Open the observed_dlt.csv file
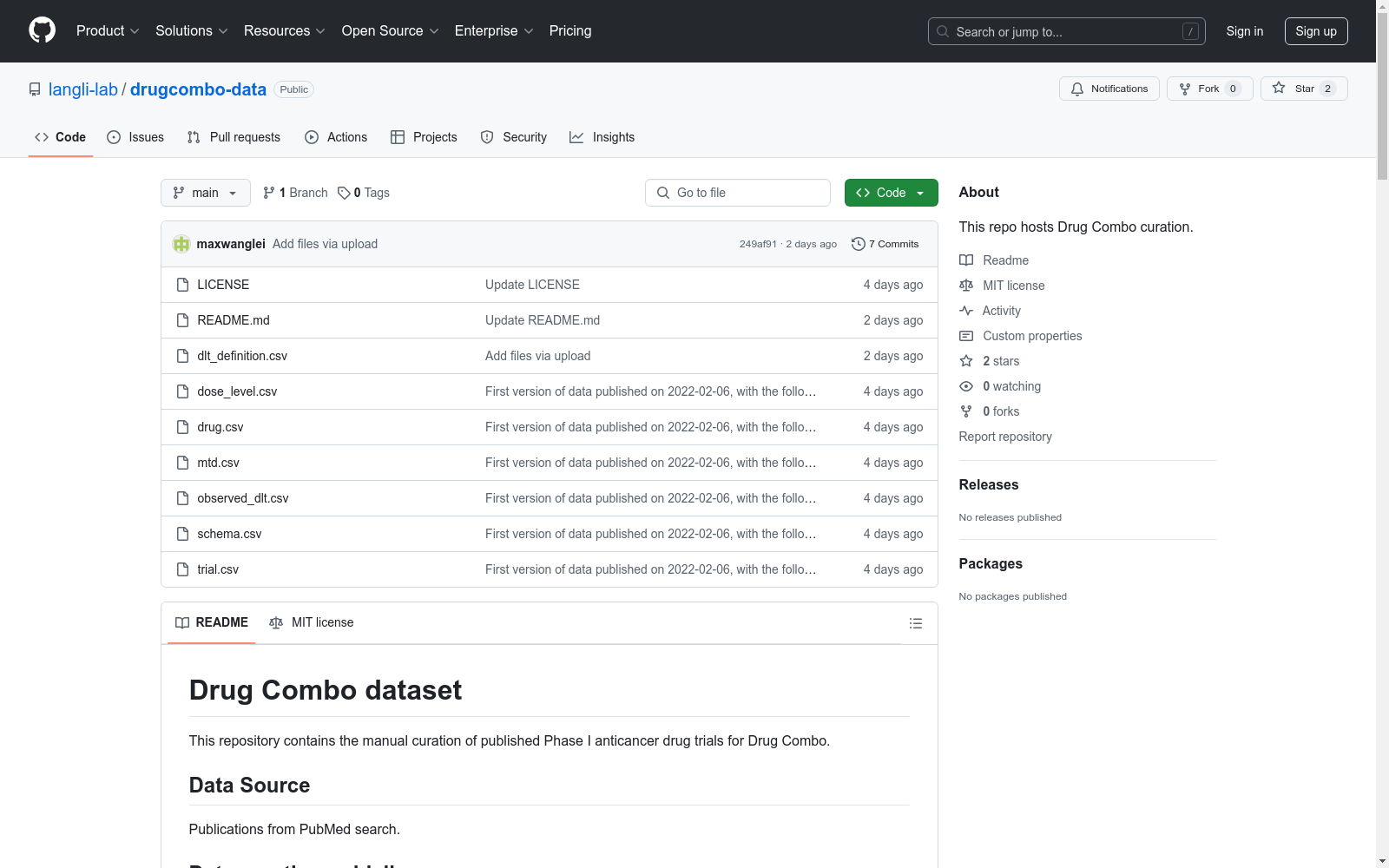Screen dimensions: 1389x868 point(243,498)
